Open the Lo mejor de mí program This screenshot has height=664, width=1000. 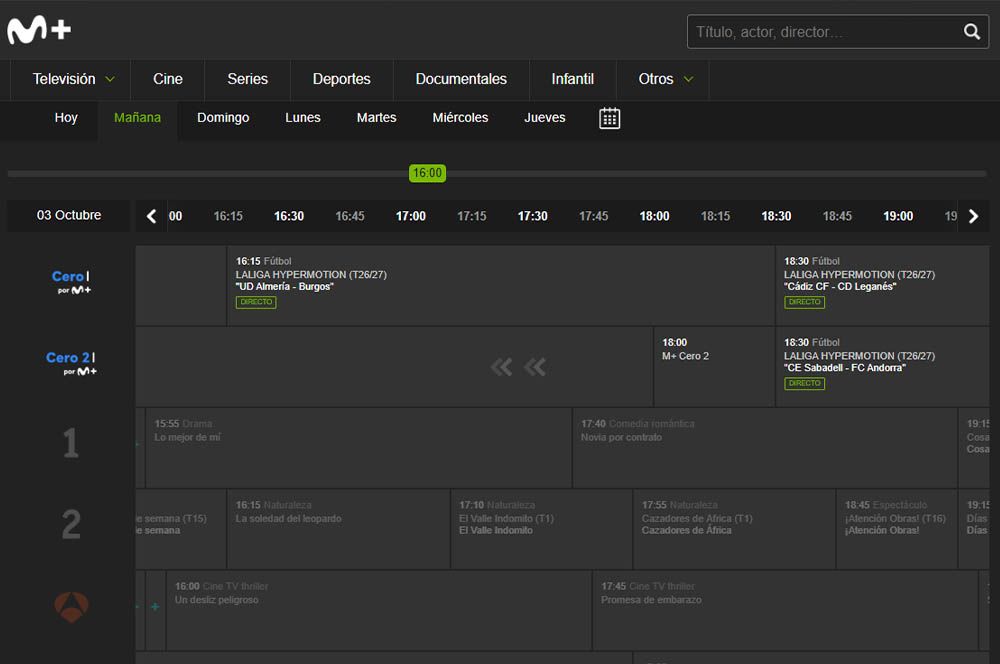[x=358, y=448]
